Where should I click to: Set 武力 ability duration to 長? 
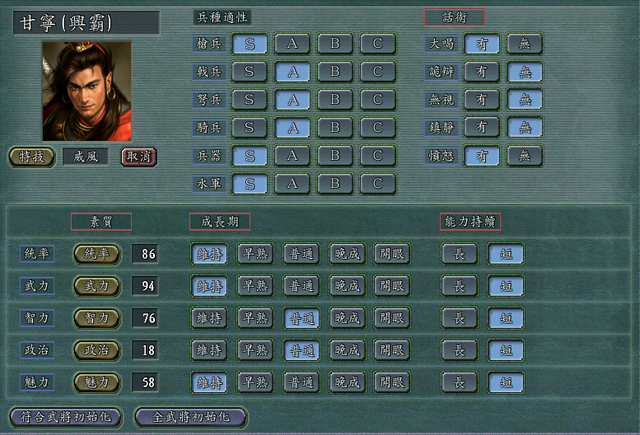tap(460, 286)
